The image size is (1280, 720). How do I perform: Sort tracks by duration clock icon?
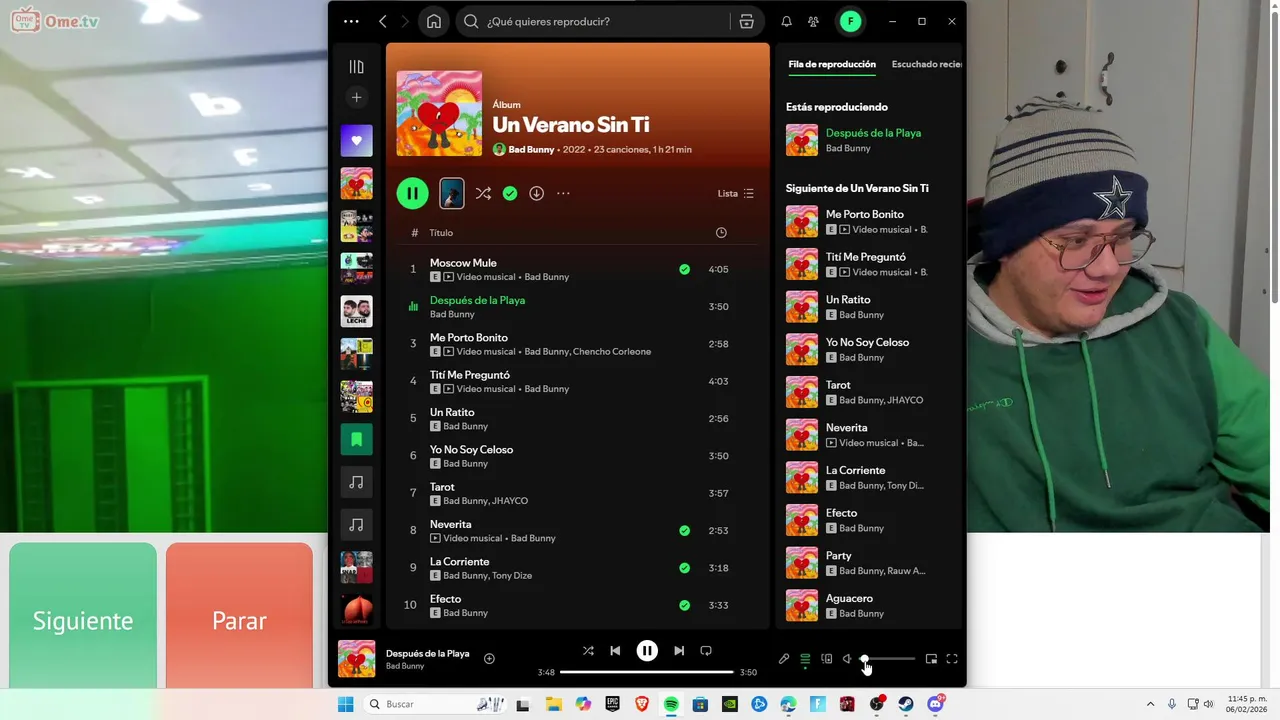721,233
